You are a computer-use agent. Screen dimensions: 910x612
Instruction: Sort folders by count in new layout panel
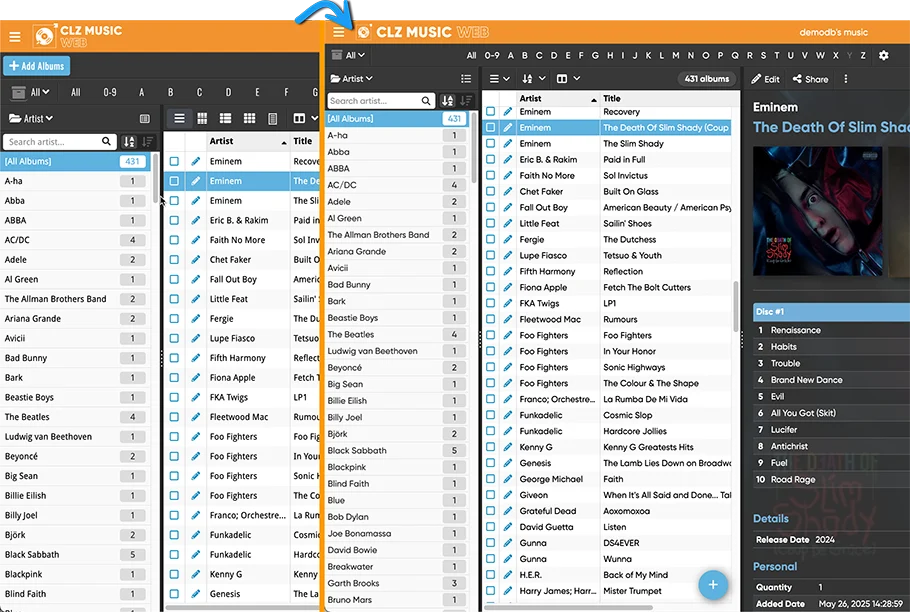click(x=465, y=100)
